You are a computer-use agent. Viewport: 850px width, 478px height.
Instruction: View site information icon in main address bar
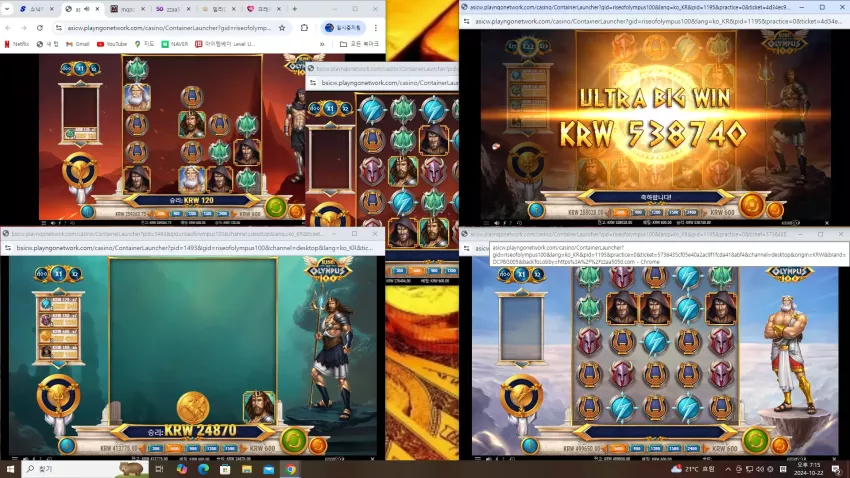59,28
